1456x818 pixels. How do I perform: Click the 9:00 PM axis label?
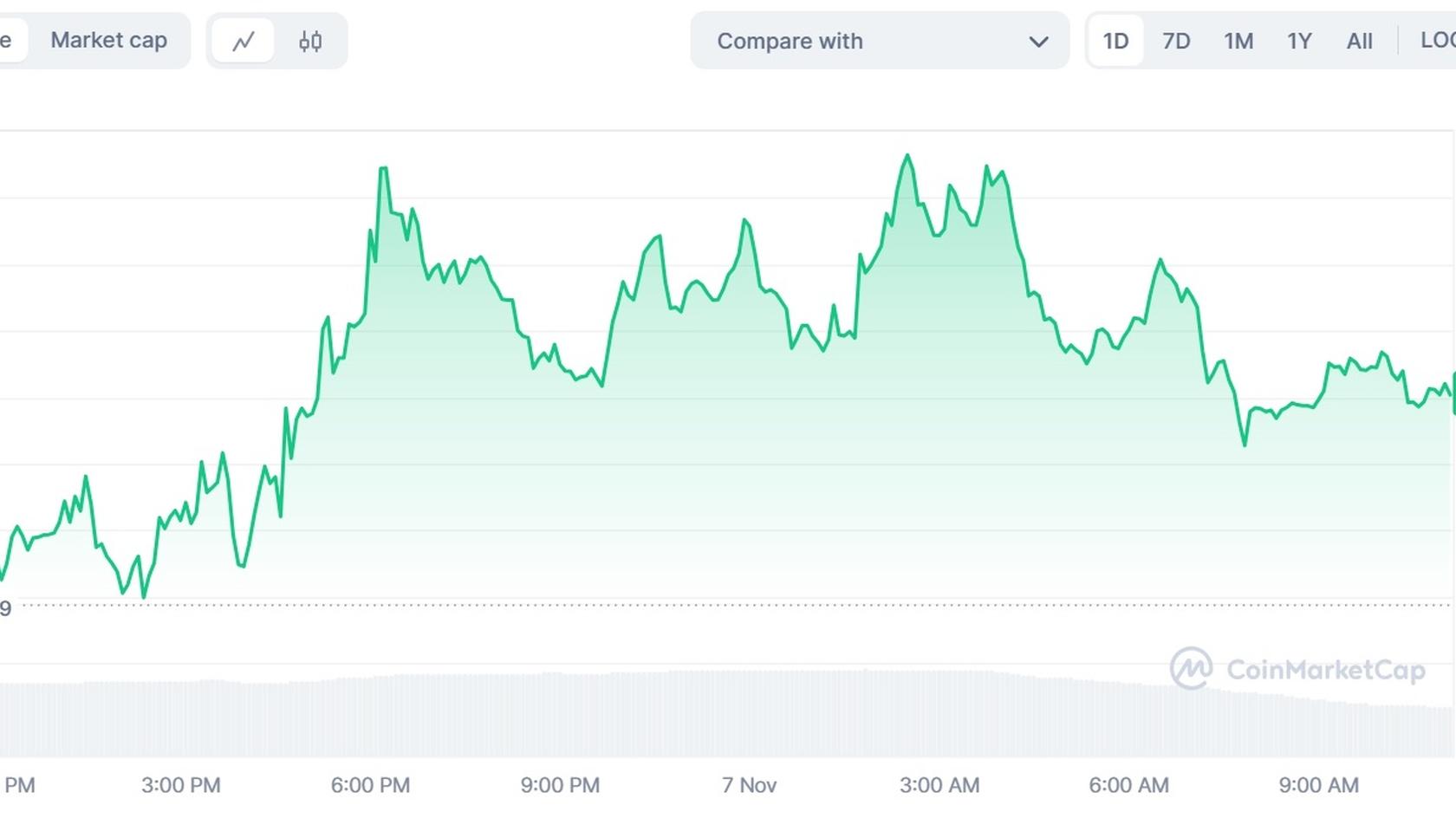coord(560,785)
